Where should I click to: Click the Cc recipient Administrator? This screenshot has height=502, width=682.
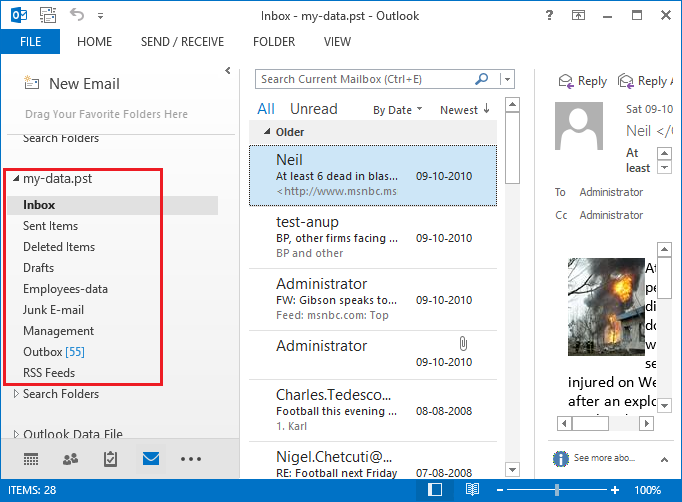click(x=611, y=215)
